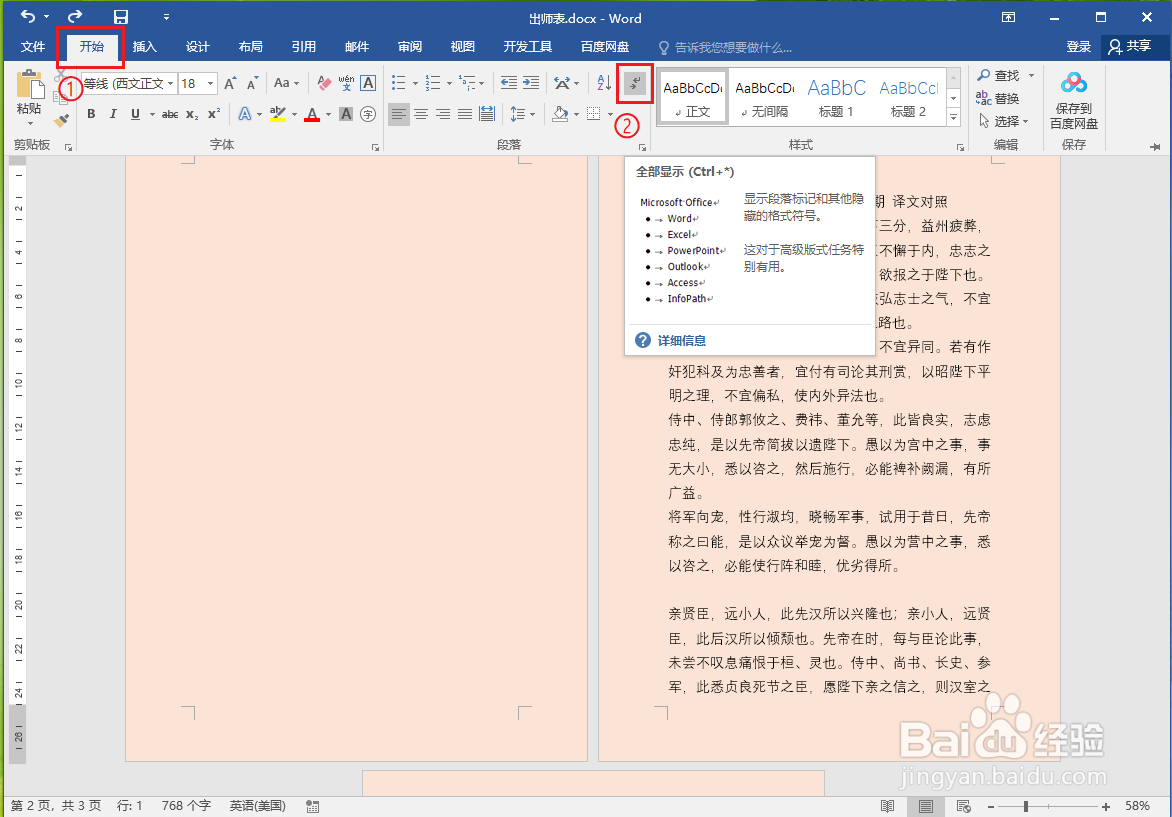Apply Bold formatting to text

point(90,114)
